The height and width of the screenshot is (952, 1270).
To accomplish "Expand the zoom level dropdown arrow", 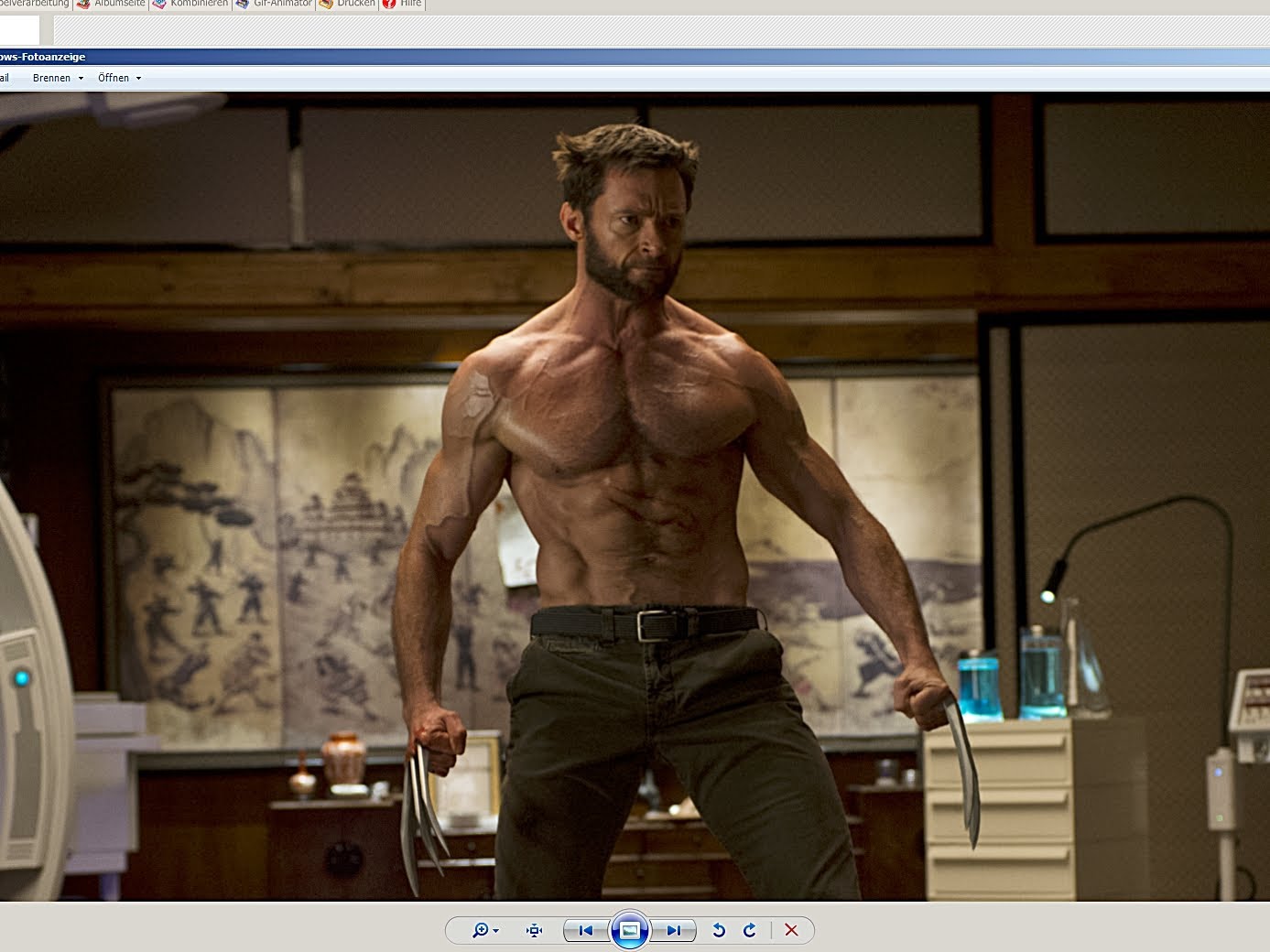I will (x=495, y=931).
